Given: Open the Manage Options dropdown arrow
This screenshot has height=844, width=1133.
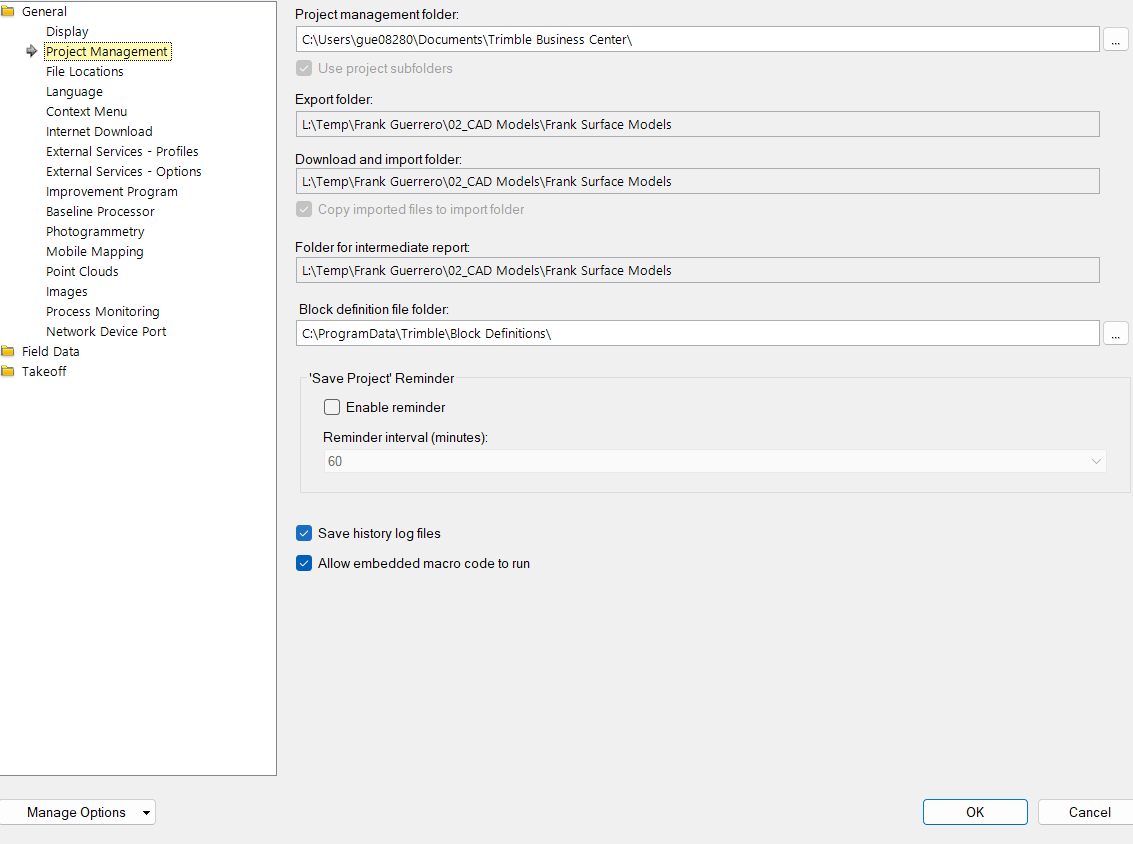Looking at the screenshot, I should pyautogui.click(x=147, y=813).
